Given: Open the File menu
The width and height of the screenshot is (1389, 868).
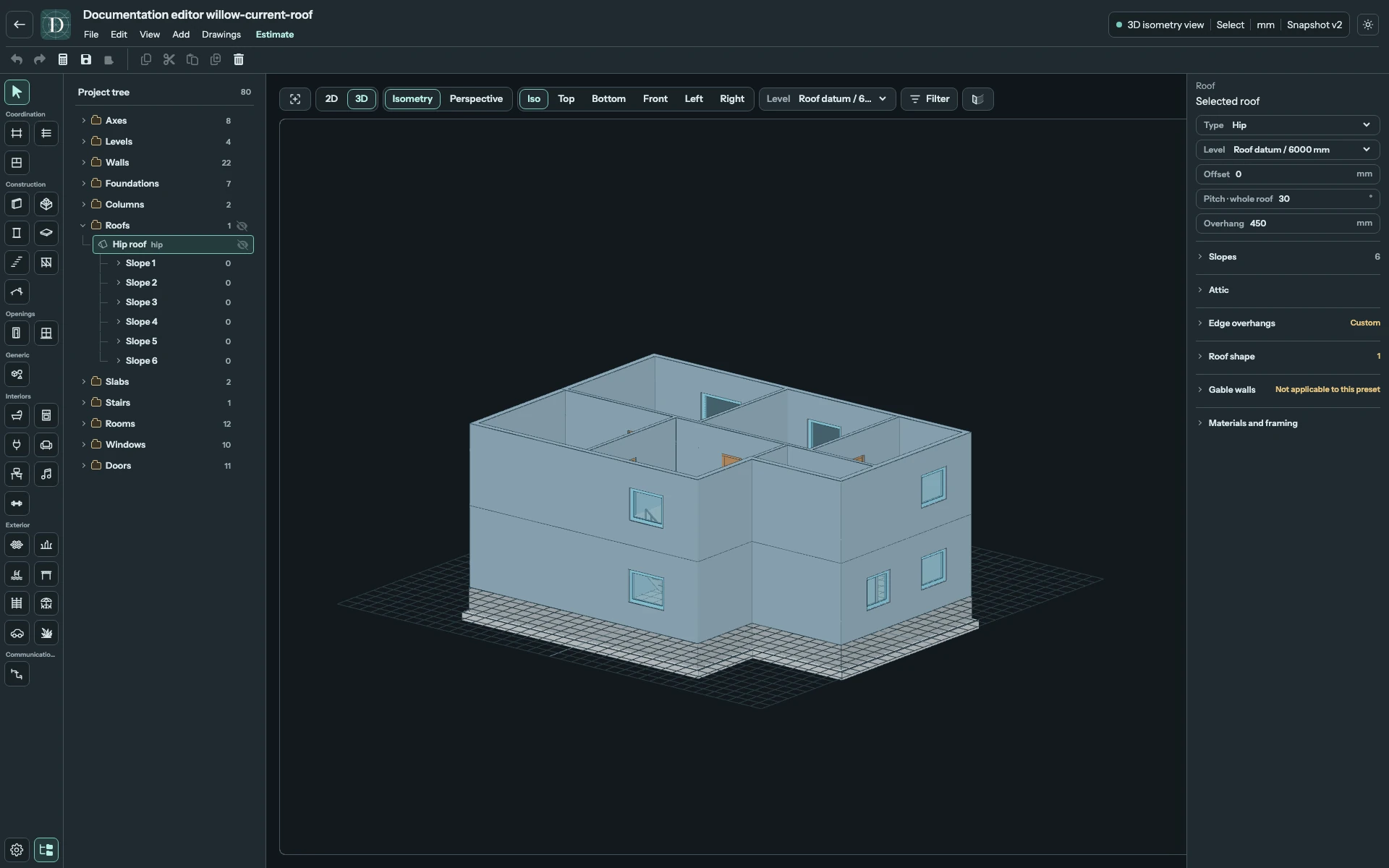Looking at the screenshot, I should pyautogui.click(x=91, y=35).
